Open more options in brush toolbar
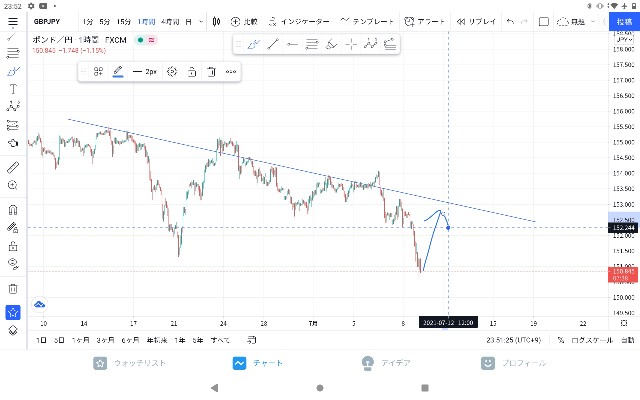 (231, 72)
